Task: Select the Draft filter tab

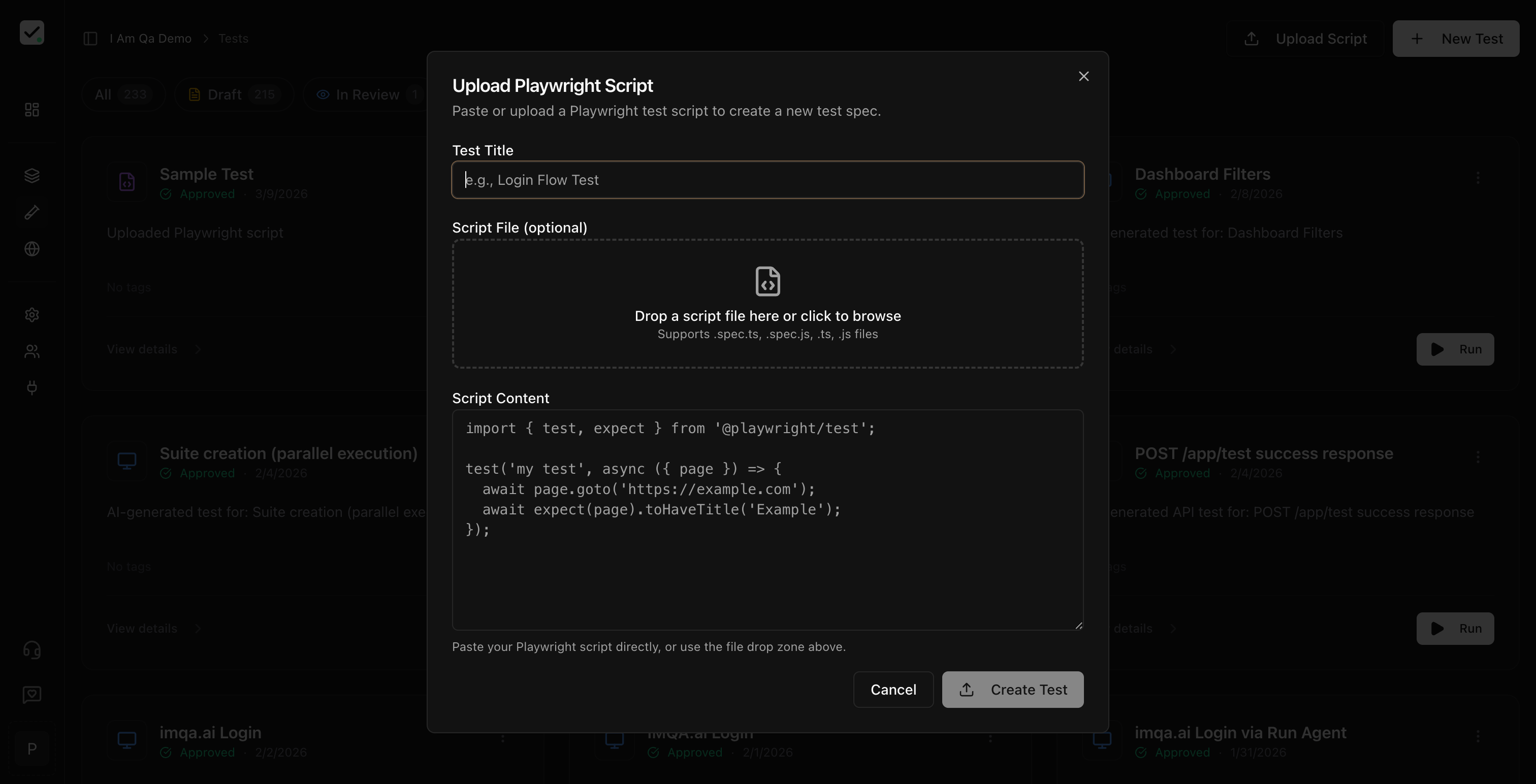Action: (x=234, y=95)
